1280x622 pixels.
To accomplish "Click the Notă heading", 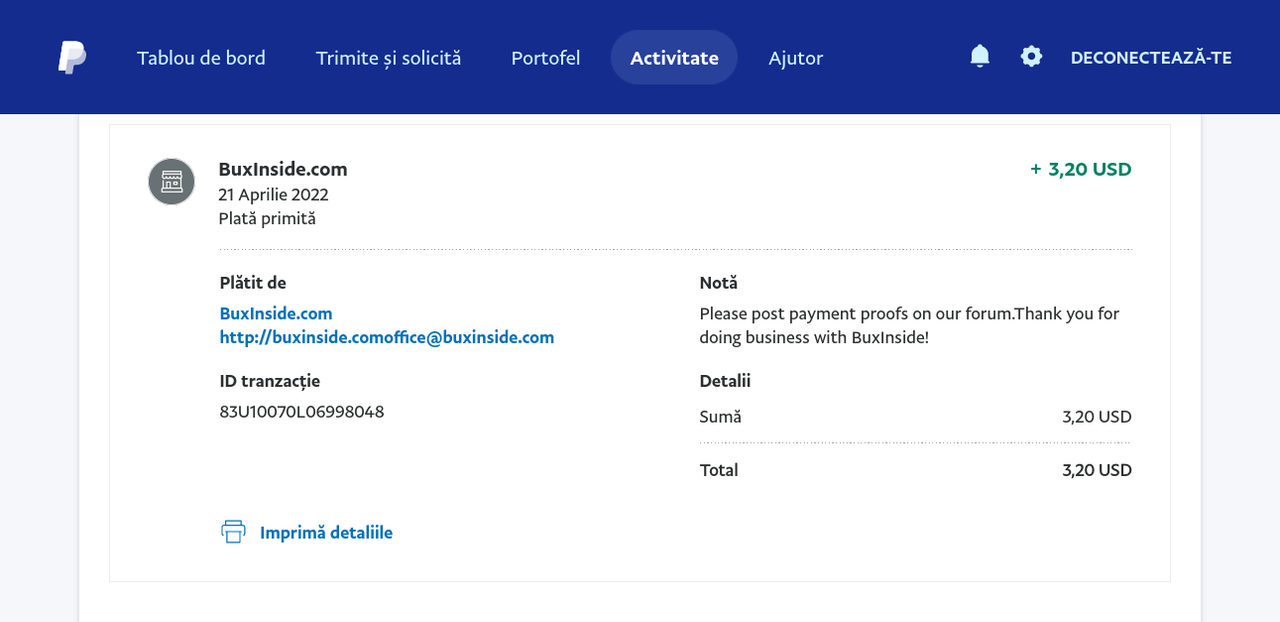I will (718, 283).
